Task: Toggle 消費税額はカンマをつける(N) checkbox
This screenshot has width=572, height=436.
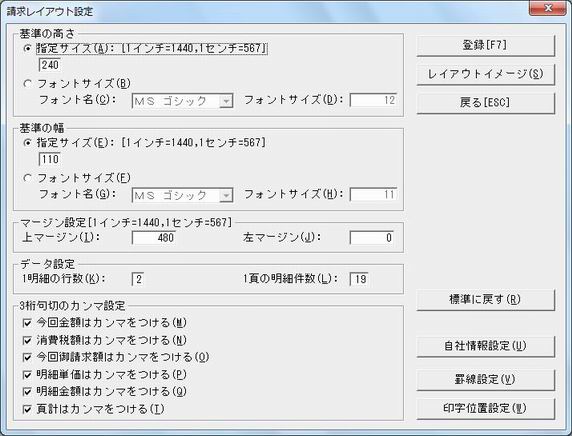Action: click(27, 340)
